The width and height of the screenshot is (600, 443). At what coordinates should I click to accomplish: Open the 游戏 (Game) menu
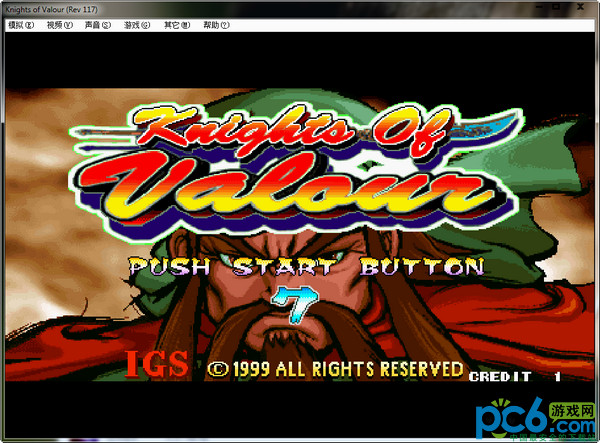[x=137, y=25]
